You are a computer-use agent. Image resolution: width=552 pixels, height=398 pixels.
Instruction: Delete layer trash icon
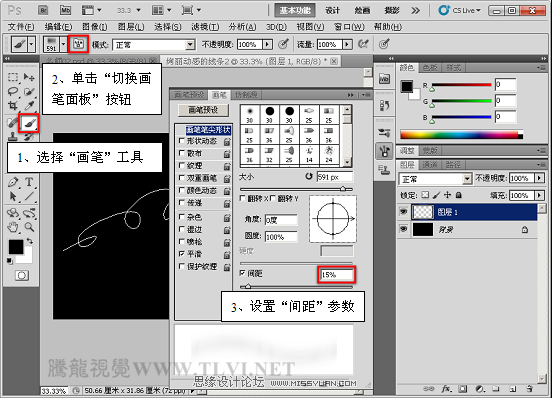529,389
